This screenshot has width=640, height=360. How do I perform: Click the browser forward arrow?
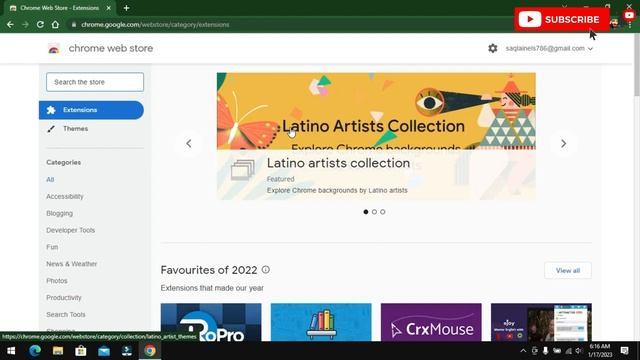click(x=25, y=24)
